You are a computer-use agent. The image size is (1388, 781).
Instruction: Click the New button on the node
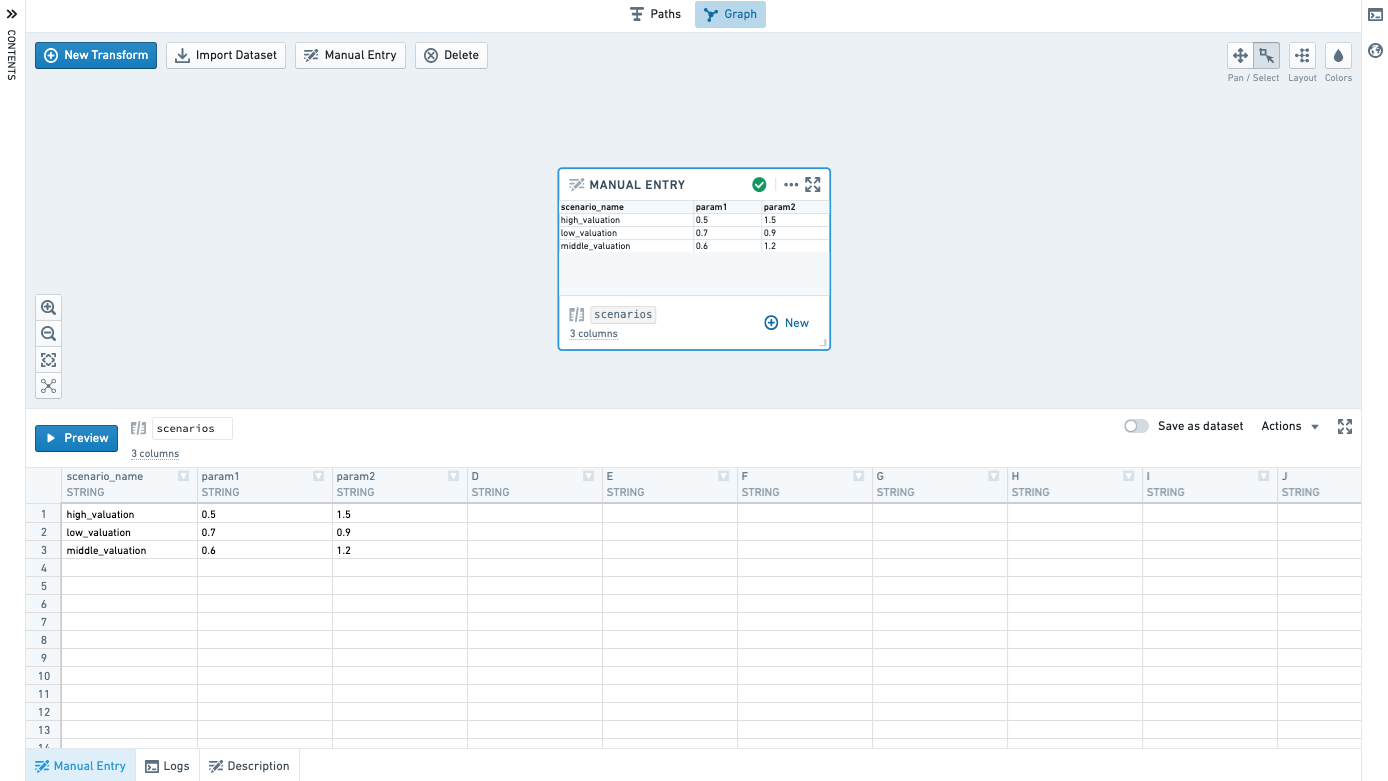[x=787, y=323]
